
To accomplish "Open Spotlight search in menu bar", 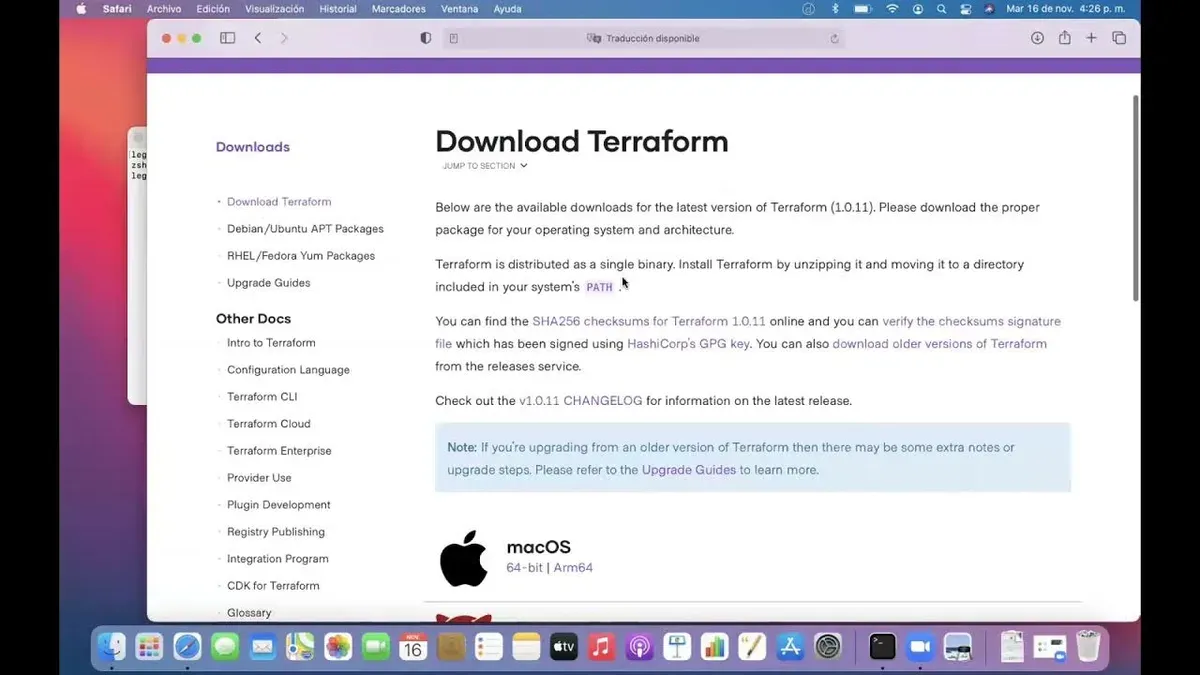I will [941, 9].
